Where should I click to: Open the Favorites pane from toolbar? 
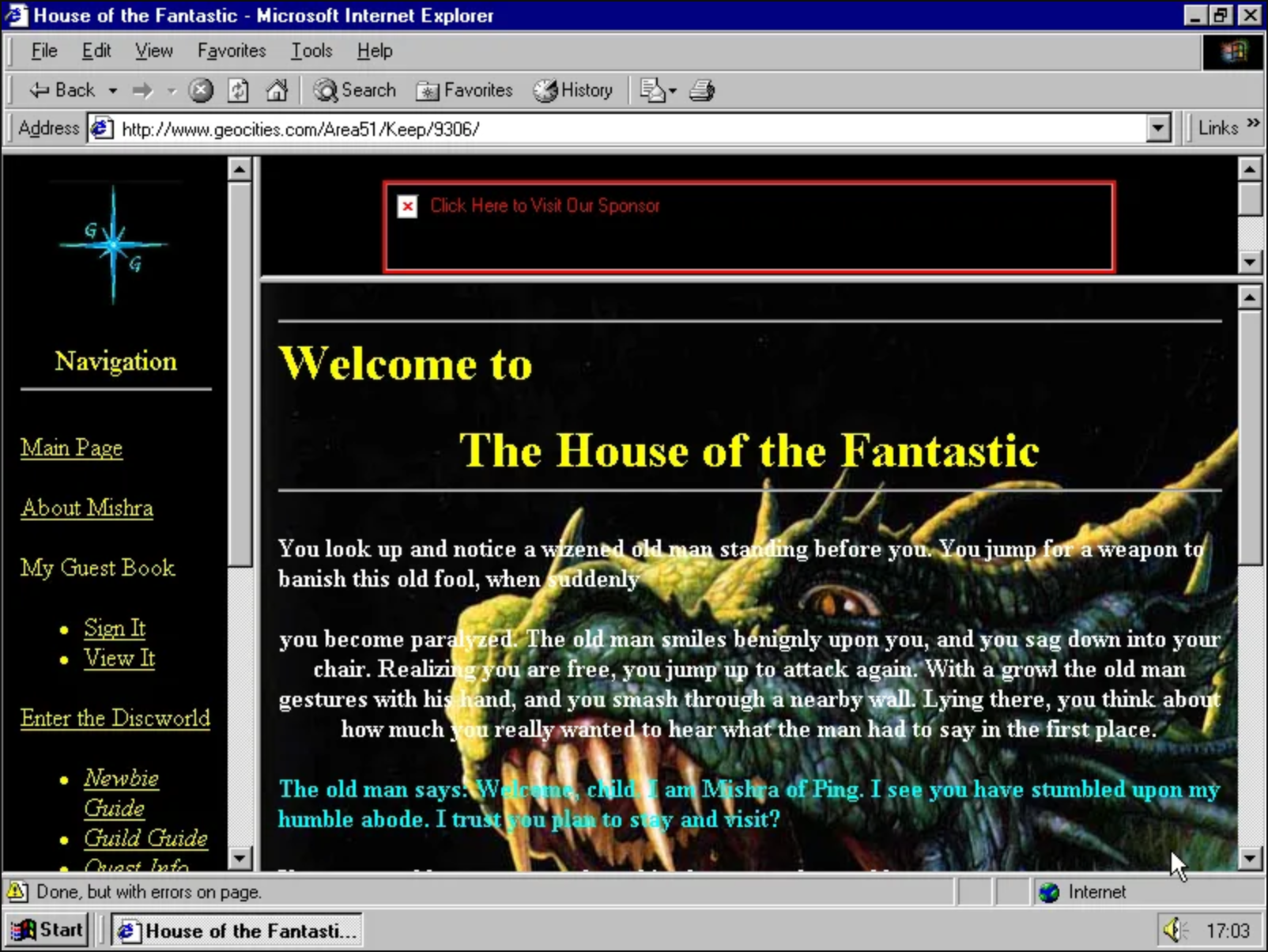(465, 91)
